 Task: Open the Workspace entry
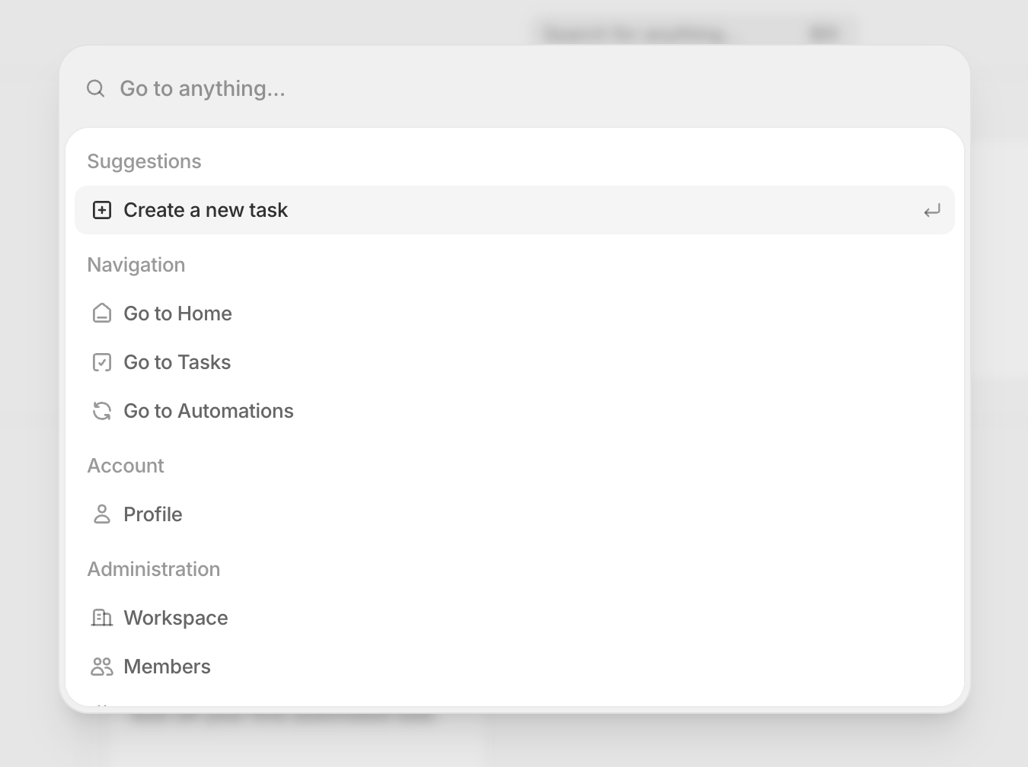point(515,618)
